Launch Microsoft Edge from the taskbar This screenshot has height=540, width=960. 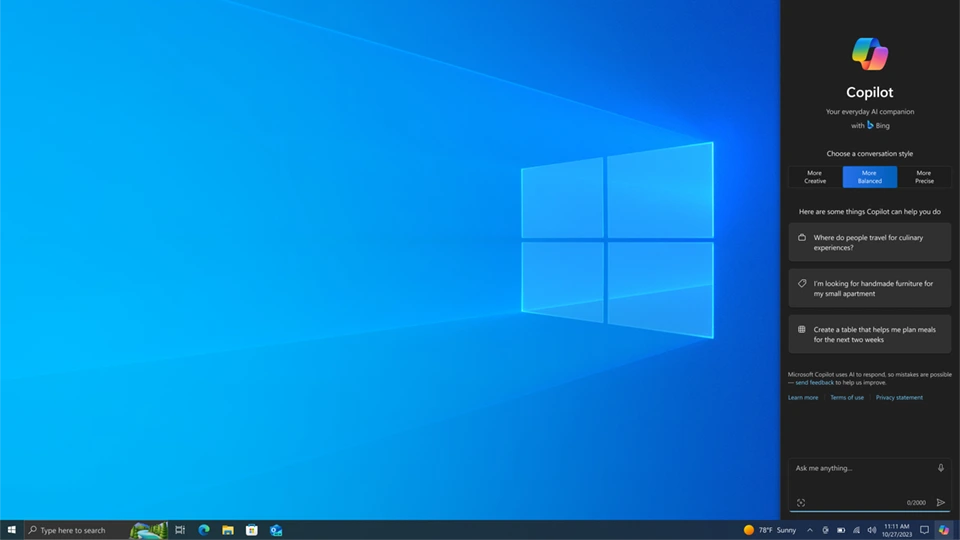point(204,530)
